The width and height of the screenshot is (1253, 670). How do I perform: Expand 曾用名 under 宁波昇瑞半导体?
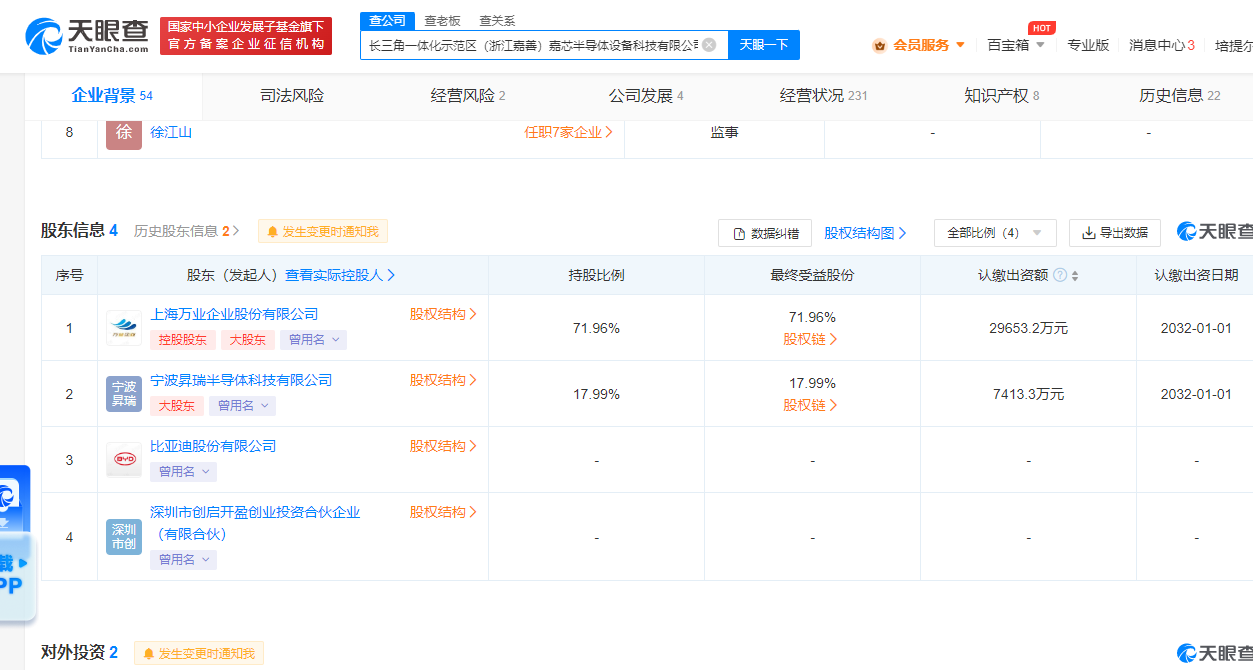click(x=242, y=406)
